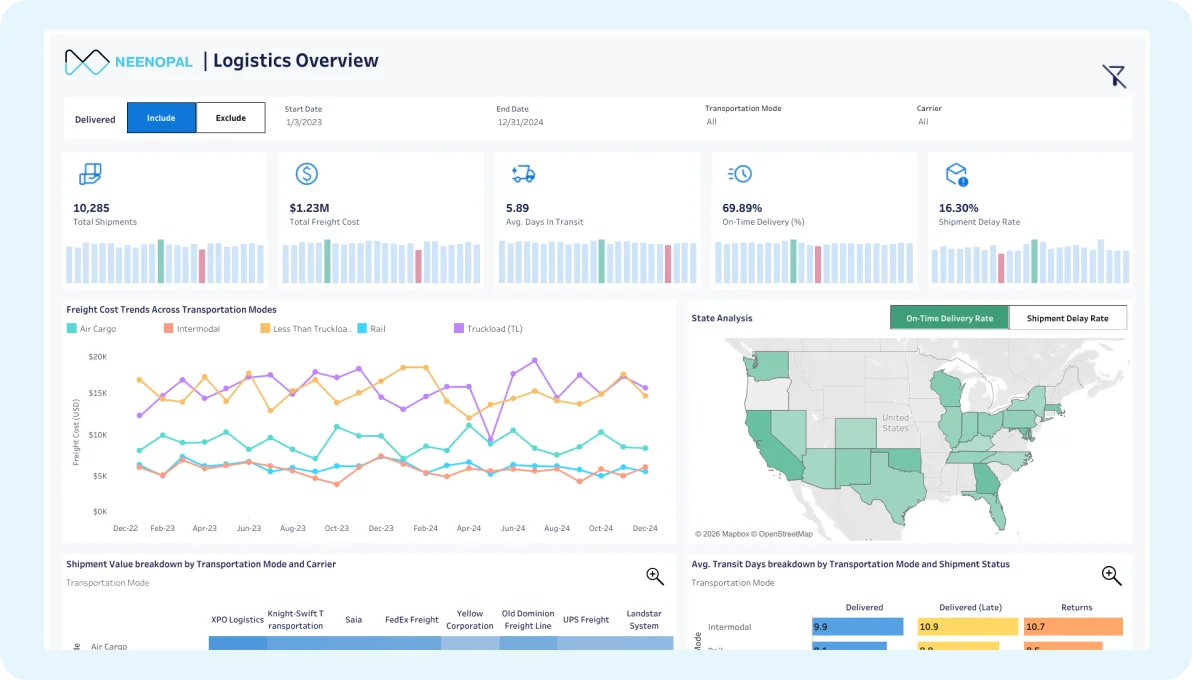Click the Shipment Delay Rate box icon
Viewport: 1192px width, 680px height.
pyautogui.click(x=956, y=174)
